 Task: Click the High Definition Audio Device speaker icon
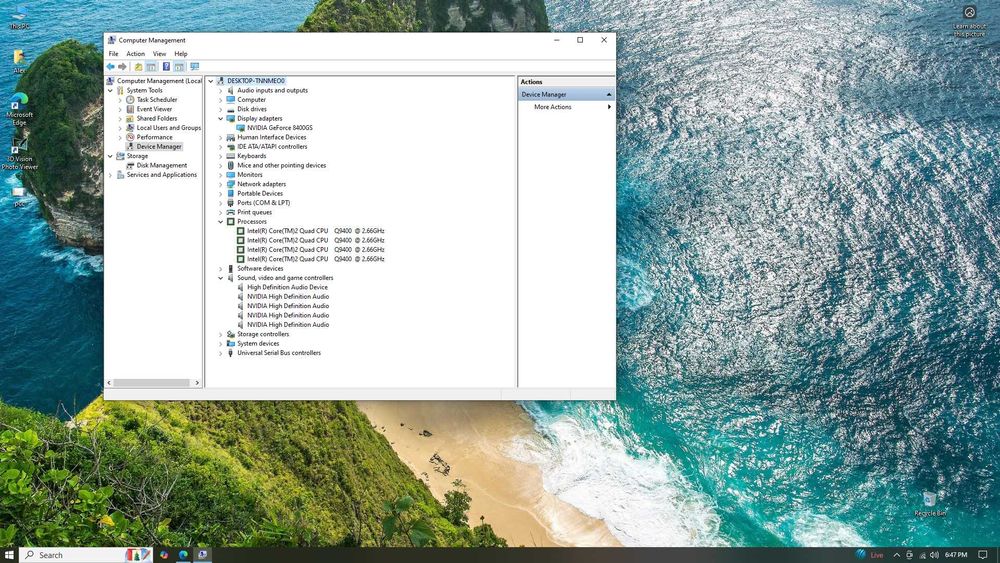[240, 287]
